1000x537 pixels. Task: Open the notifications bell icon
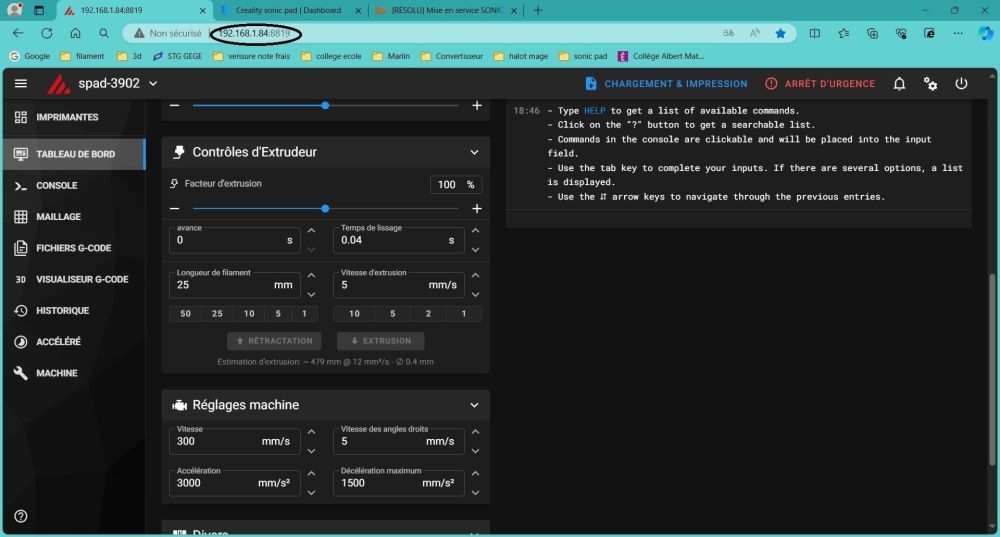(899, 84)
